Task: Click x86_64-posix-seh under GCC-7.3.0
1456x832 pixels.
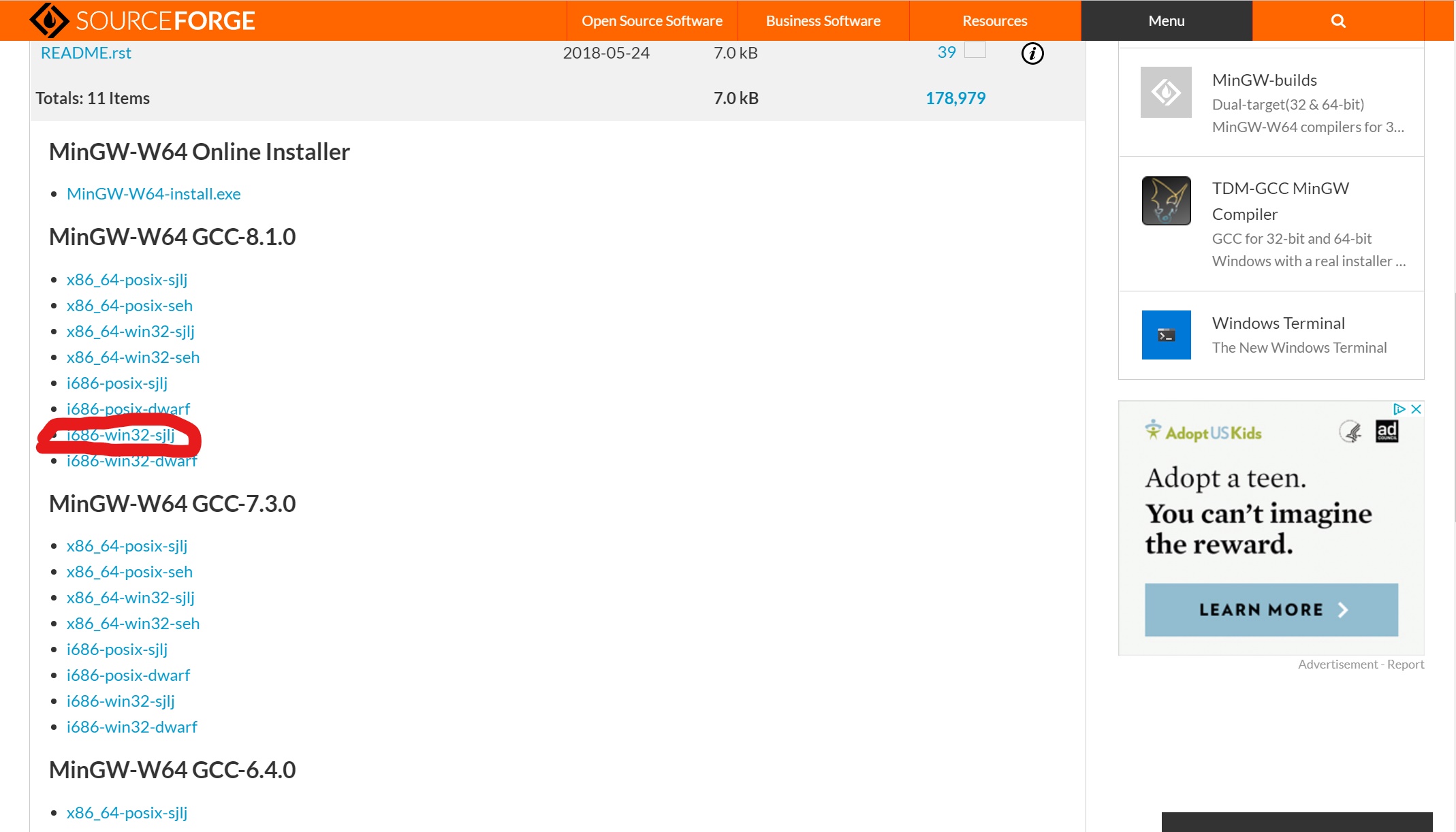Action: pyautogui.click(x=129, y=572)
